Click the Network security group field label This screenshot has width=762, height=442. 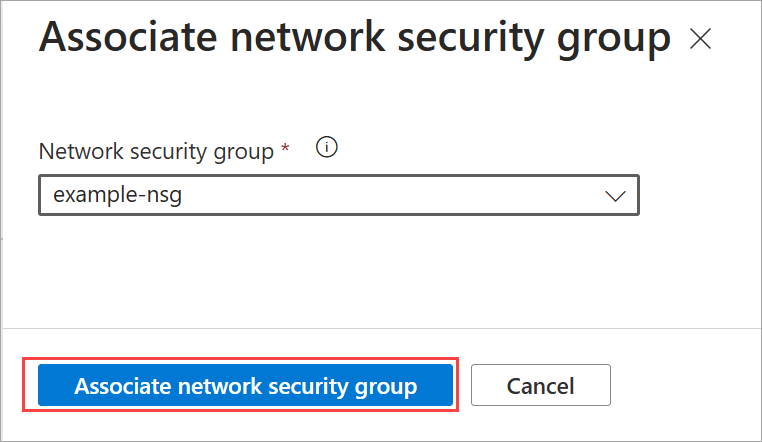point(156,151)
